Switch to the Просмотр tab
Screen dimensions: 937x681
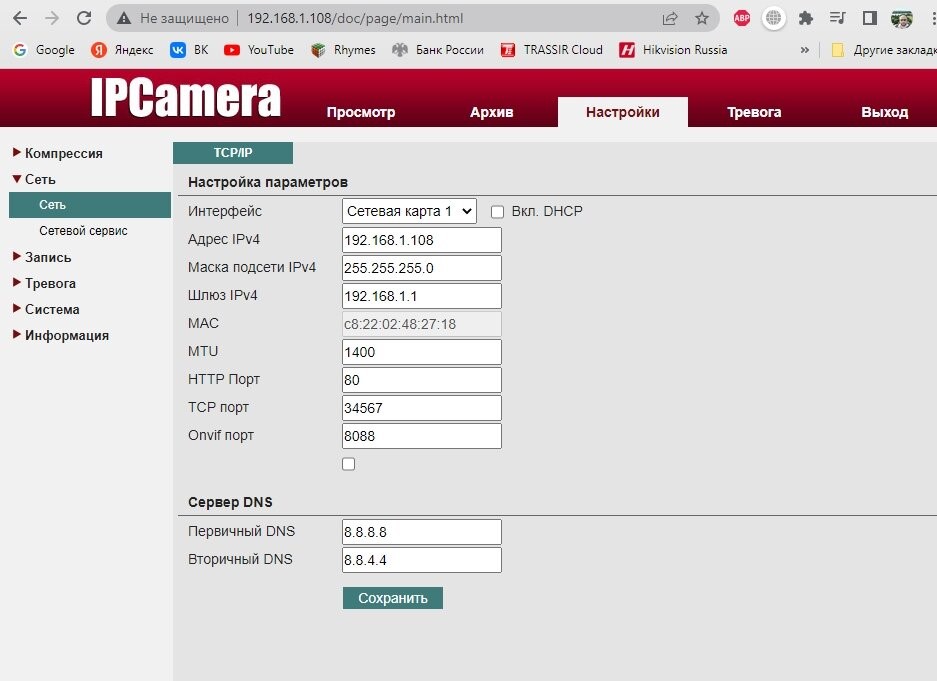click(x=361, y=112)
